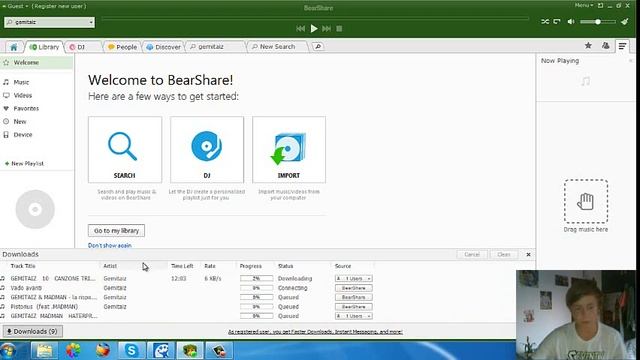Mute the volume speaker icon

(x=571, y=22)
